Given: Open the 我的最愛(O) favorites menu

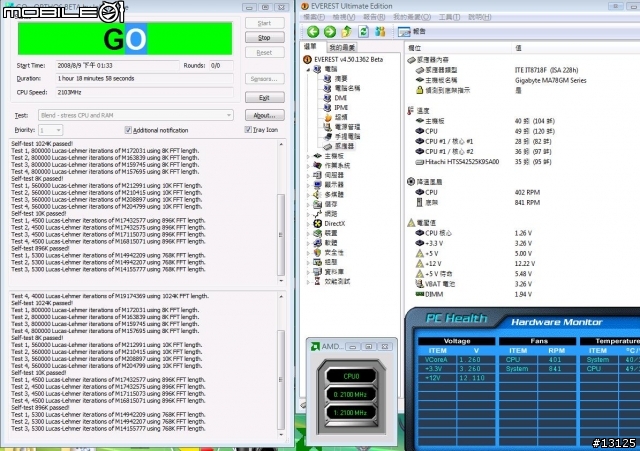Looking at the screenshot, I should (412, 17).
